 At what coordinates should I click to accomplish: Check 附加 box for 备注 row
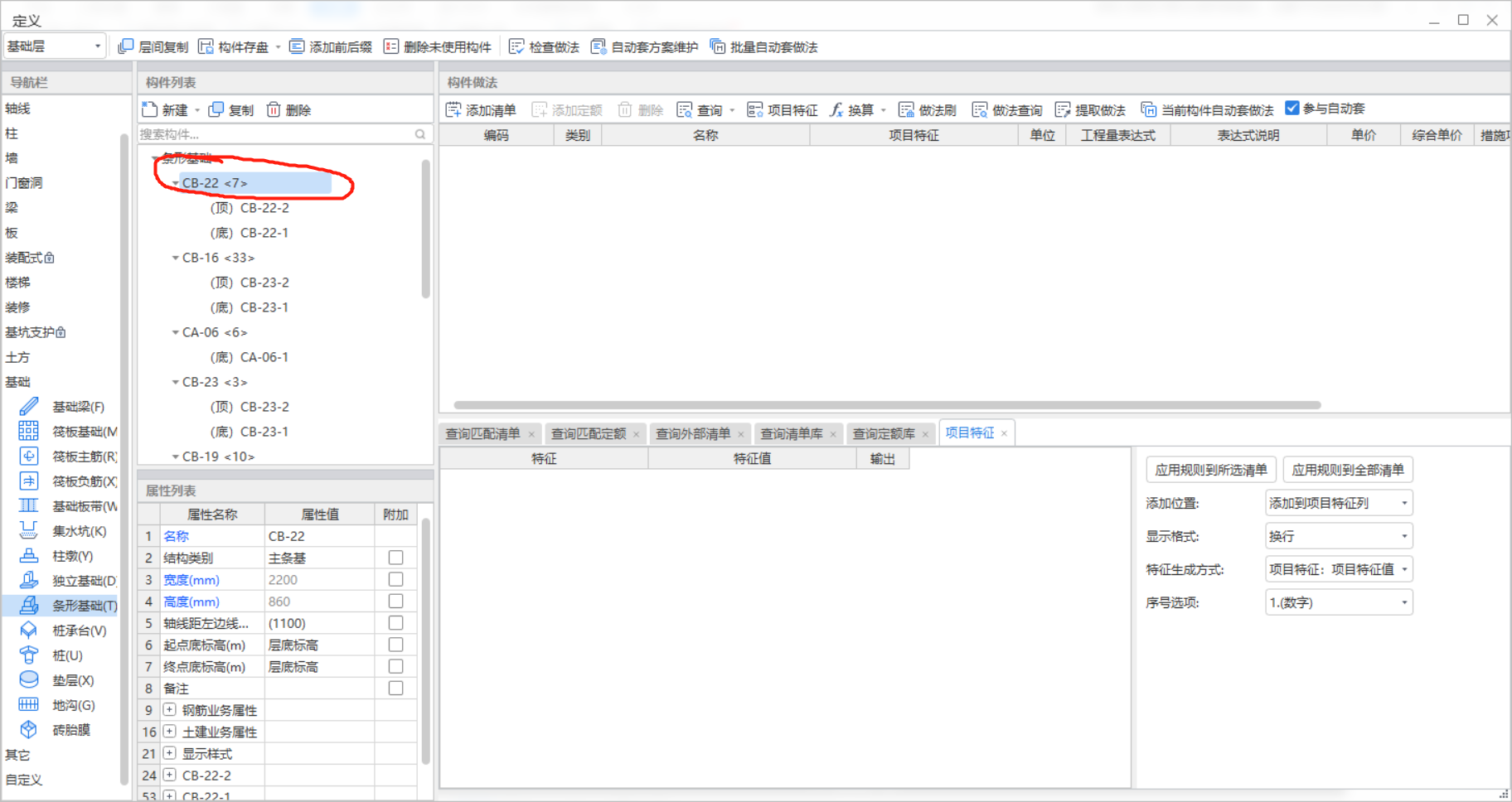coord(395,688)
